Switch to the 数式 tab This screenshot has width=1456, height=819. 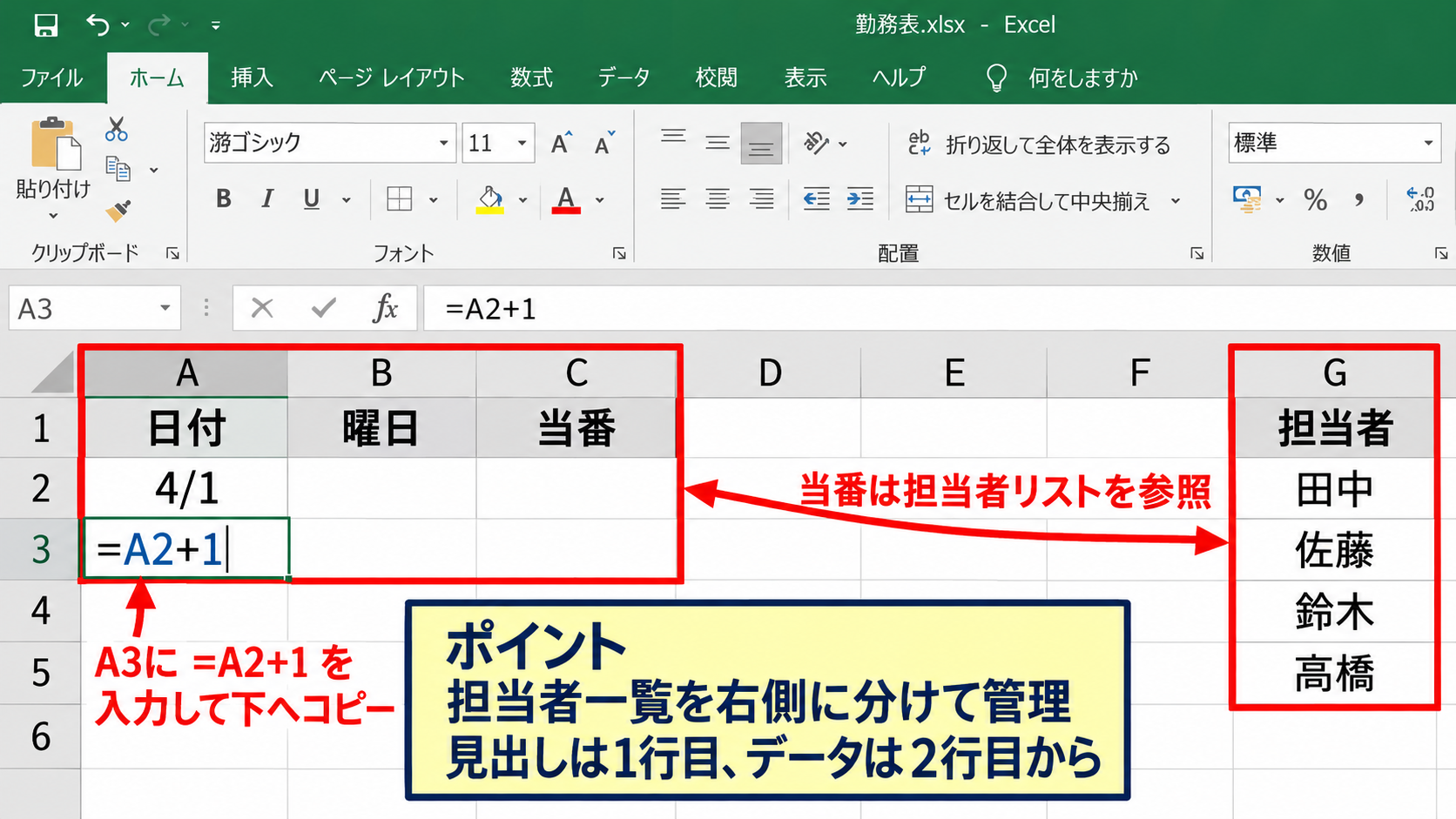531,77
